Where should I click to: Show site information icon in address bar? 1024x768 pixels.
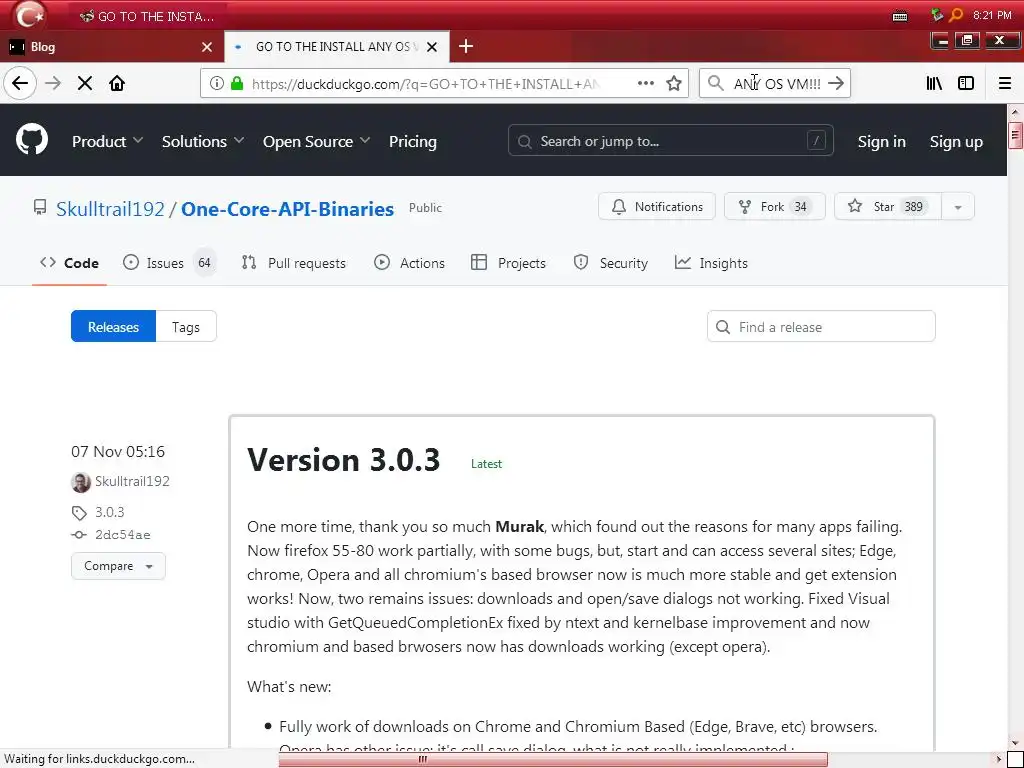coord(217,84)
